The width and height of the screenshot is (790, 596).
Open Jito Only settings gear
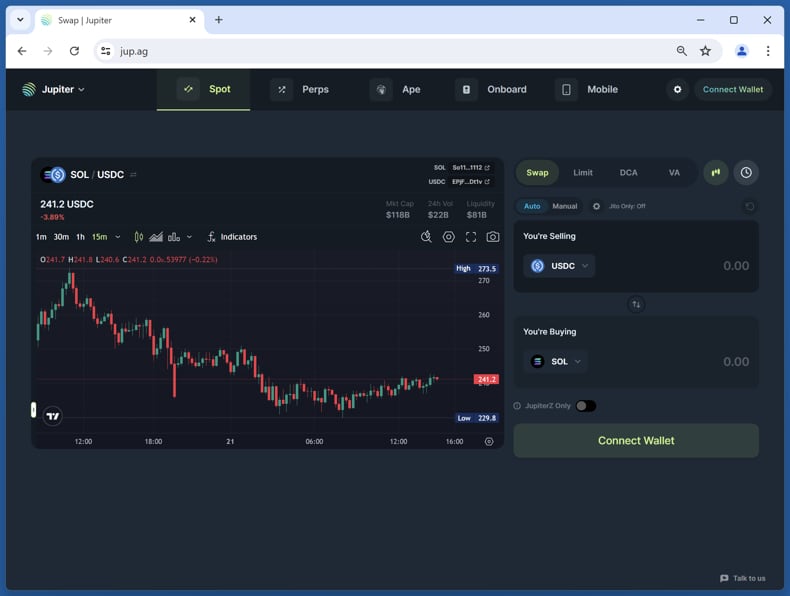click(596, 206)
